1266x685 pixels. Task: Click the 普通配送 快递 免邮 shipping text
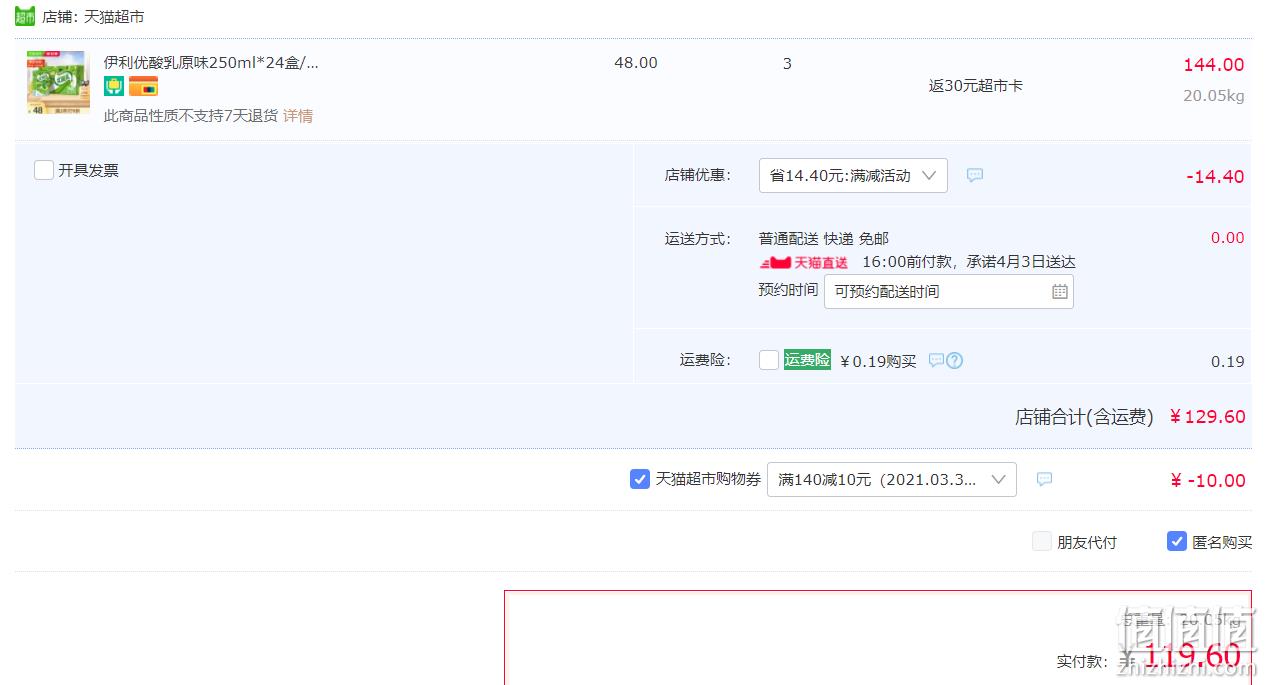coord(824,239)
